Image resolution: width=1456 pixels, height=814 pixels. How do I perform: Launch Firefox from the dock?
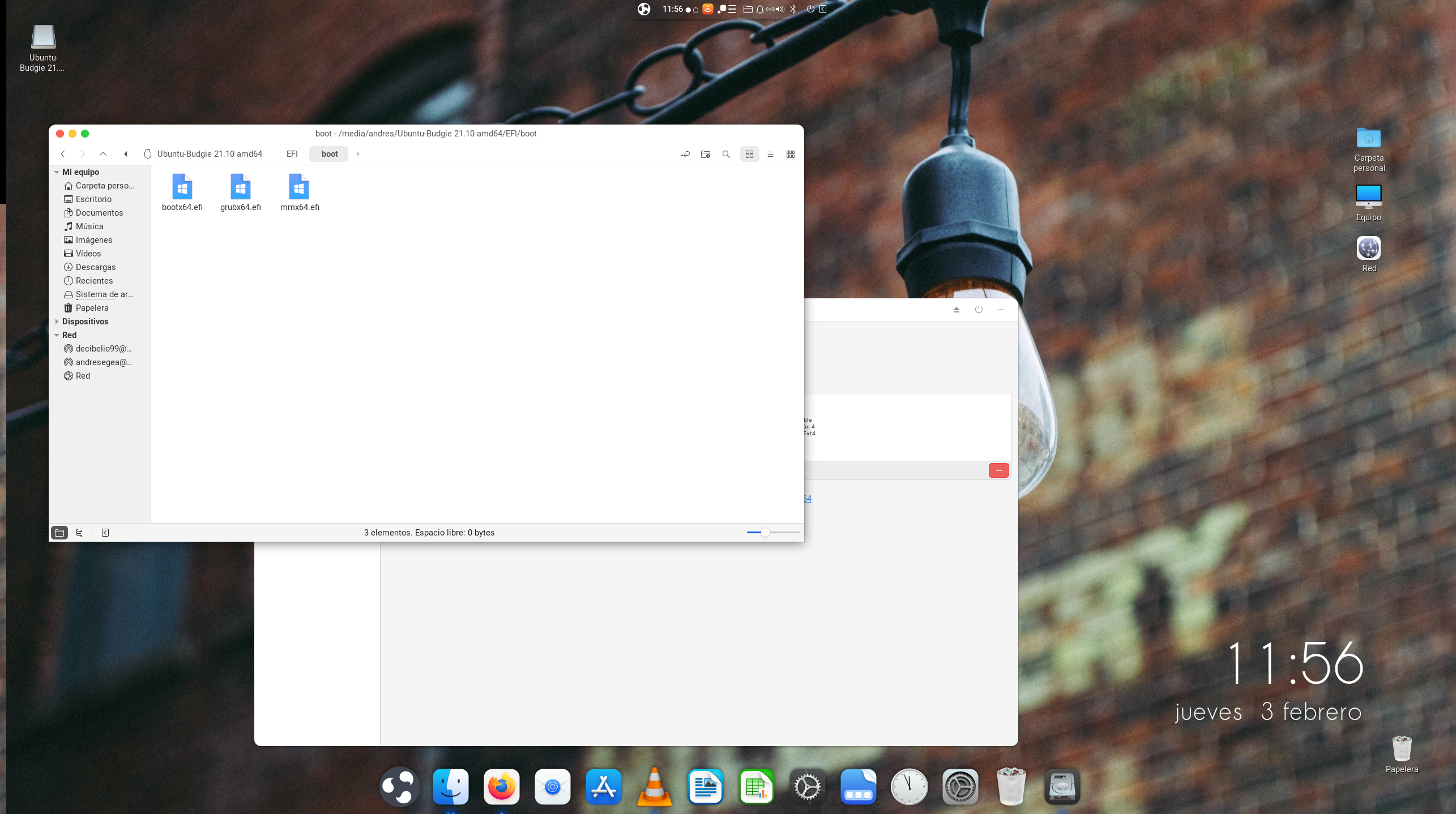pos(502,787)
